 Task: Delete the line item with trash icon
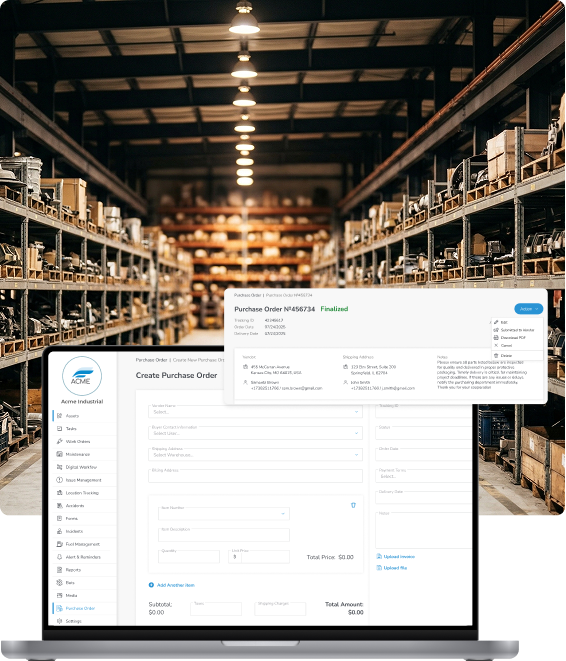[x=353, y=505]
